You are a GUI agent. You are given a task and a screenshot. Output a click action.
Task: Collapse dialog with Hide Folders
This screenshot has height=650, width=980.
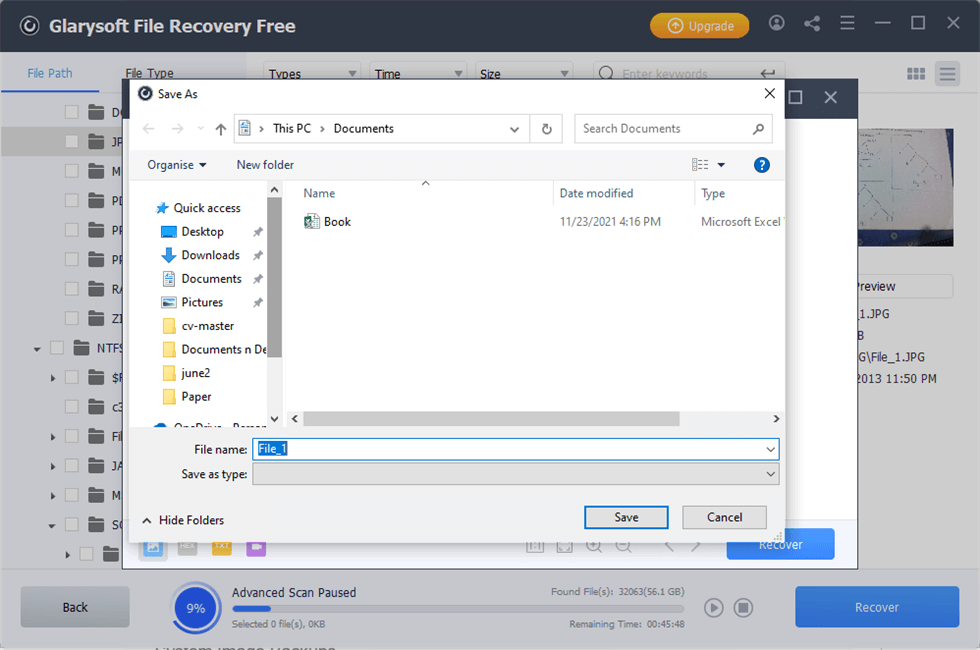coord(183,520)
